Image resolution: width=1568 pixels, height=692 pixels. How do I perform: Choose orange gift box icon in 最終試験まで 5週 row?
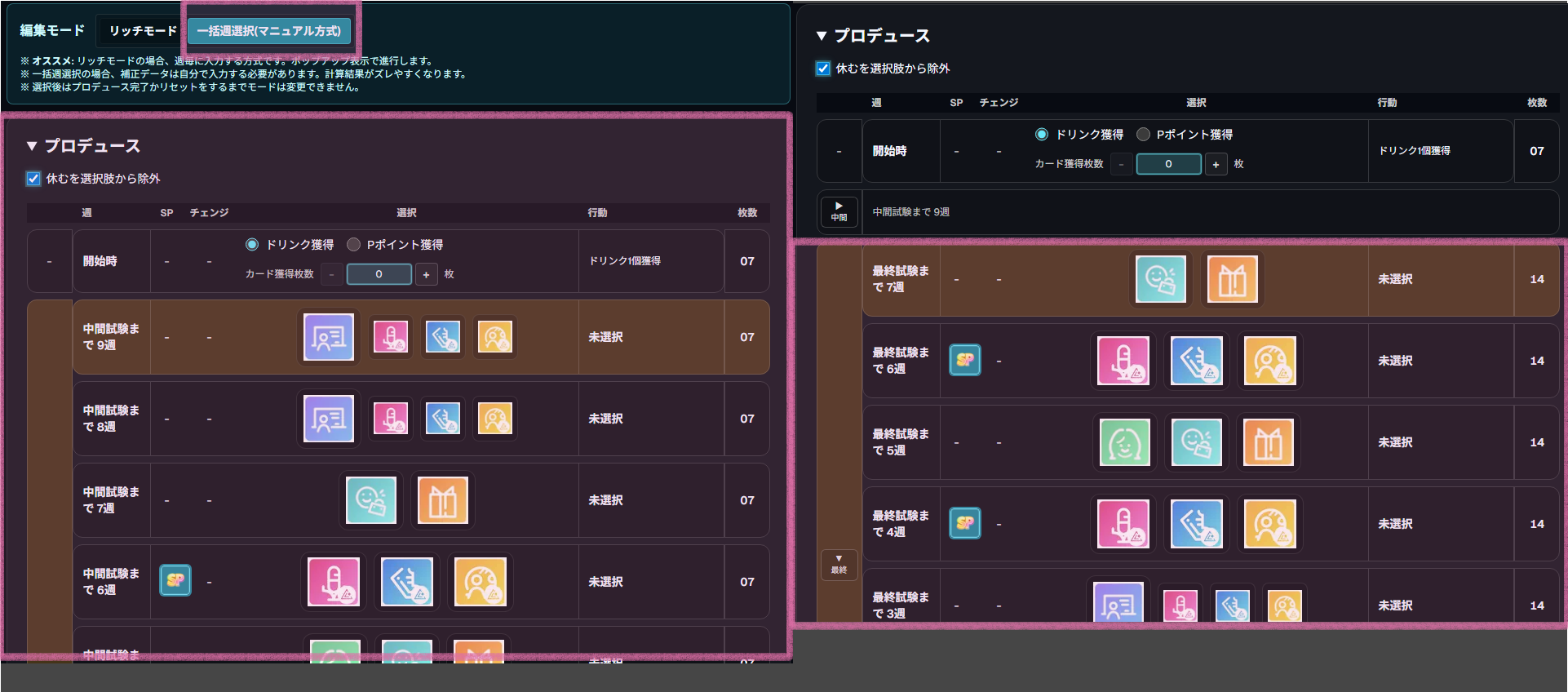[x=1269, y=442]
